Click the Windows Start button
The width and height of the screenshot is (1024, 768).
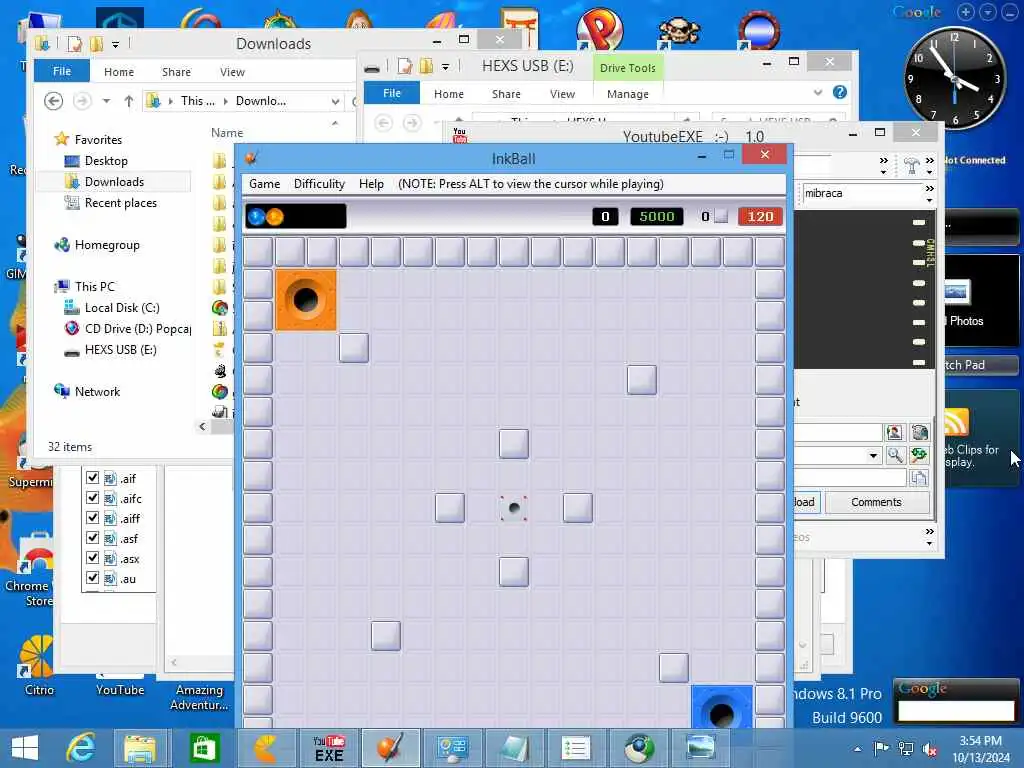pos(25,748)
